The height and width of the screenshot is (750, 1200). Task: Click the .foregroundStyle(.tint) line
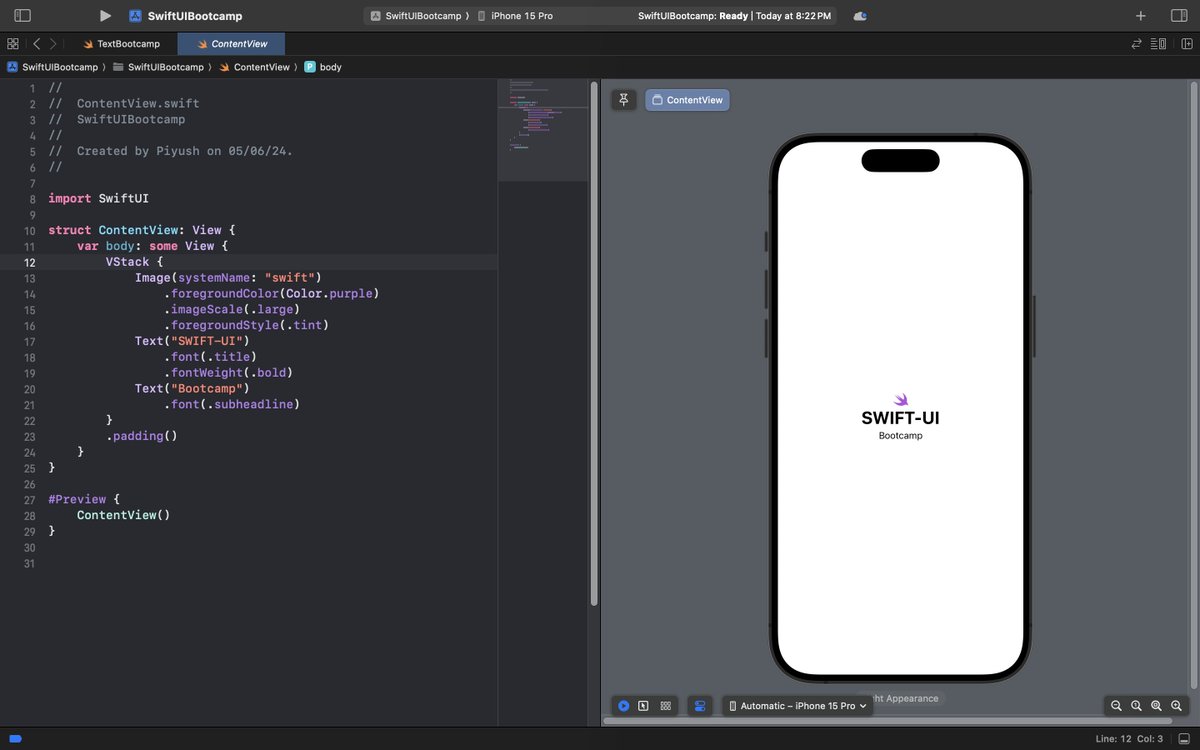[247, 325]
